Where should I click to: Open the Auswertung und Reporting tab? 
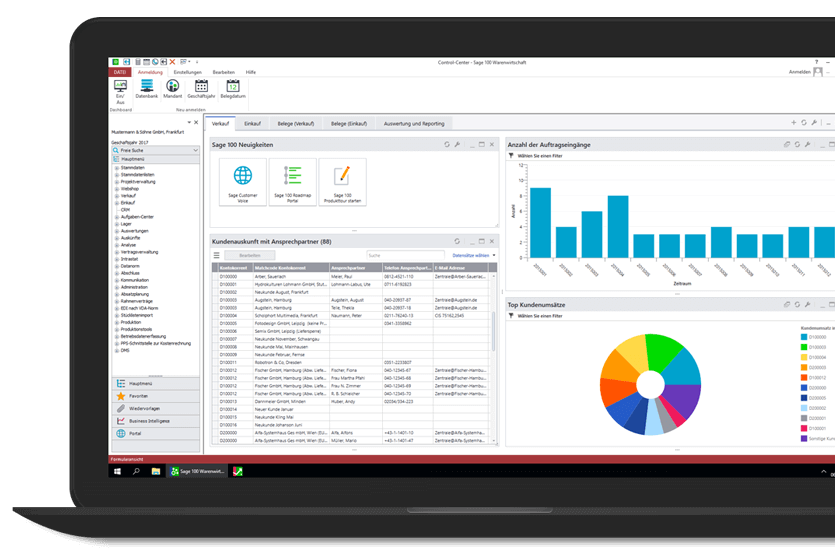[x=414, y=123]
